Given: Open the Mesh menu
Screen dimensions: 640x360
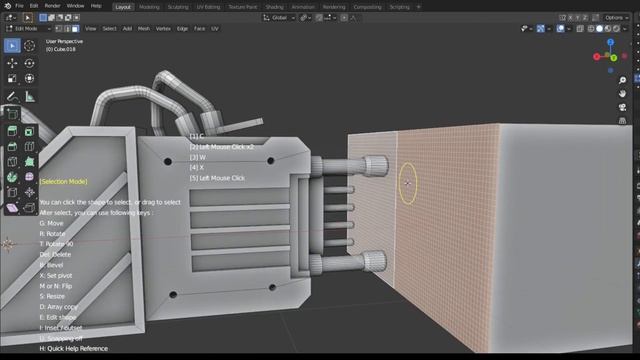Looking at the screenshot, I should point(144,29).
